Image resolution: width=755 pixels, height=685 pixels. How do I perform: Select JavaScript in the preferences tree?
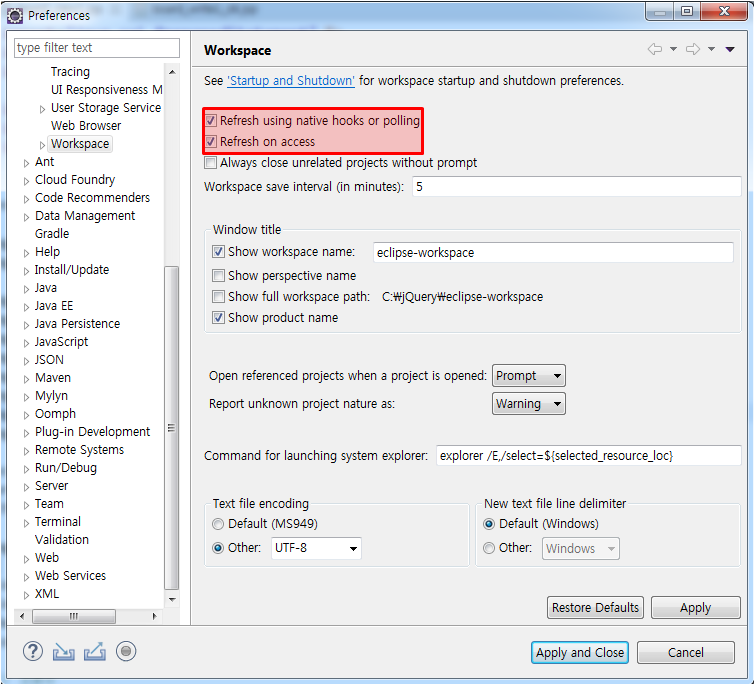pyautogui.click(x=62, y=342)
